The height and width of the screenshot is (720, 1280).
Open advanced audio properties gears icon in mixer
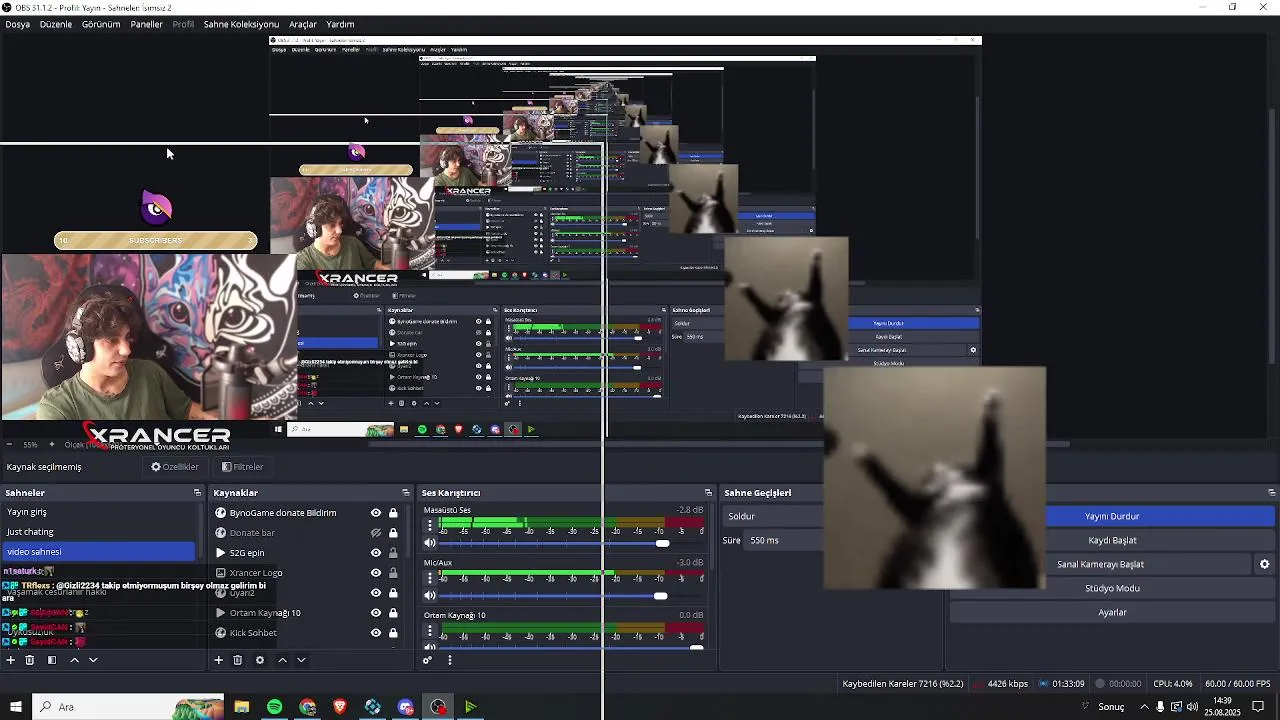point(427,660)
